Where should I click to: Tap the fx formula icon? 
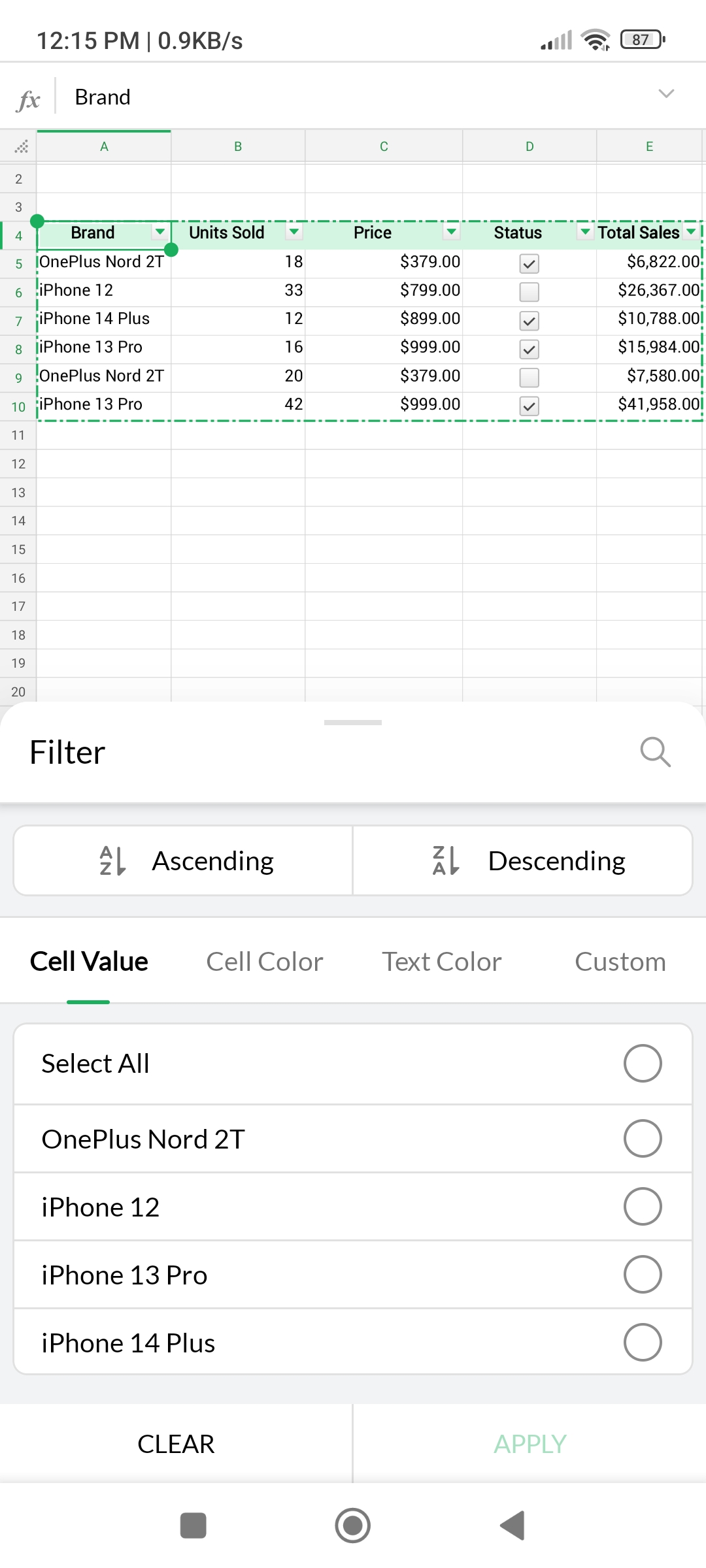pyautogui.click(x=29, y=99)
